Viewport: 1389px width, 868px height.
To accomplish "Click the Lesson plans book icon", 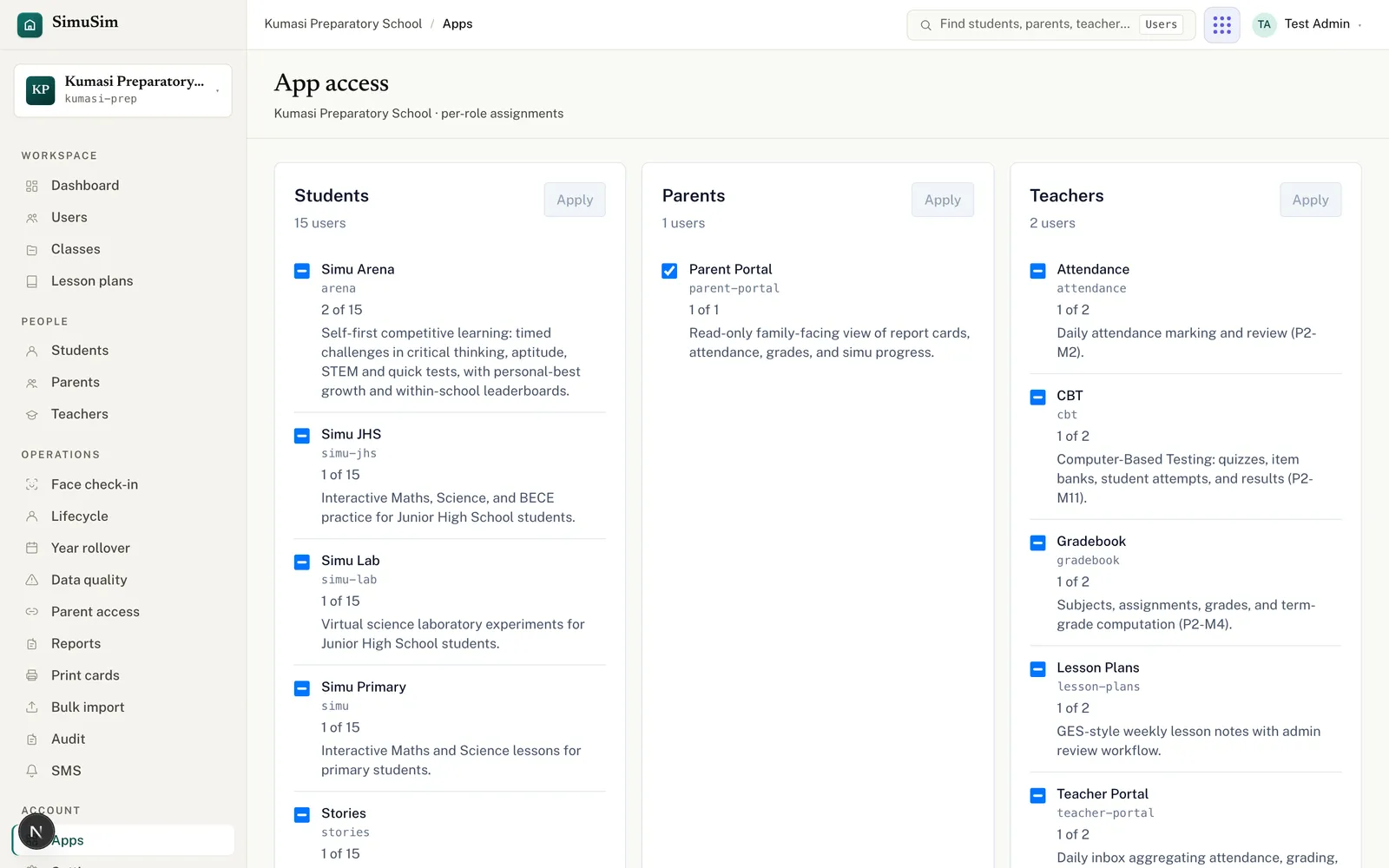I will tap(32, 281).
